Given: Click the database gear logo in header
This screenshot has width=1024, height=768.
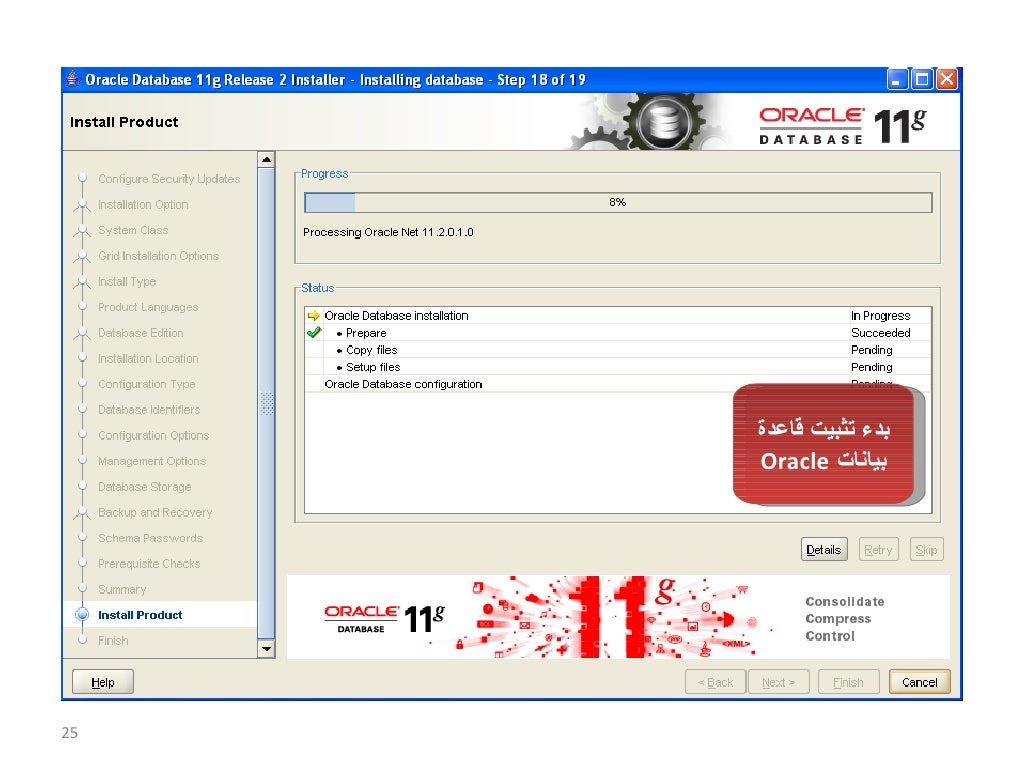Looking at the screenshot, I should [663, 122].
